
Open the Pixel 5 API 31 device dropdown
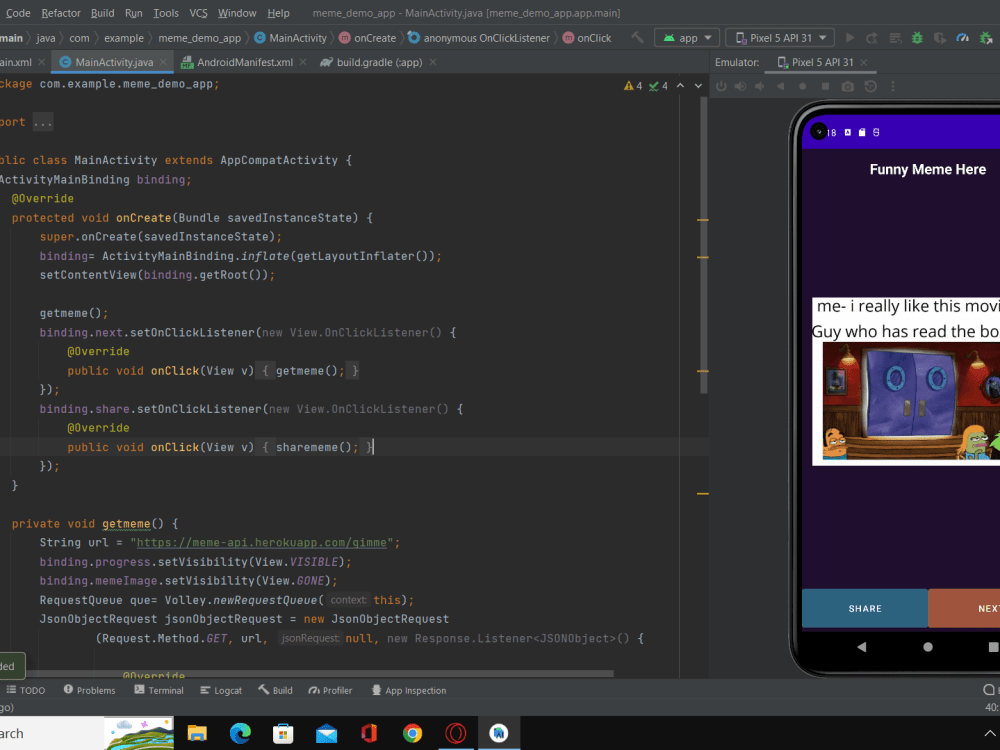779,38
